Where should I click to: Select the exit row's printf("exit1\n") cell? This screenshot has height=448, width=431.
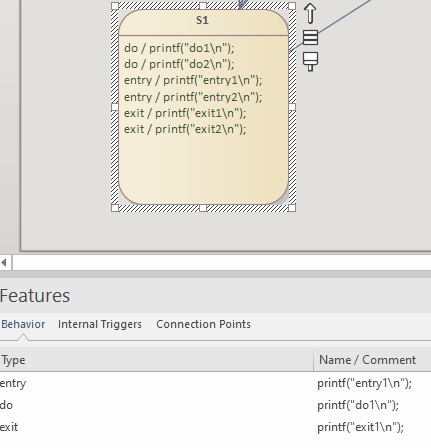coord(360,427)
